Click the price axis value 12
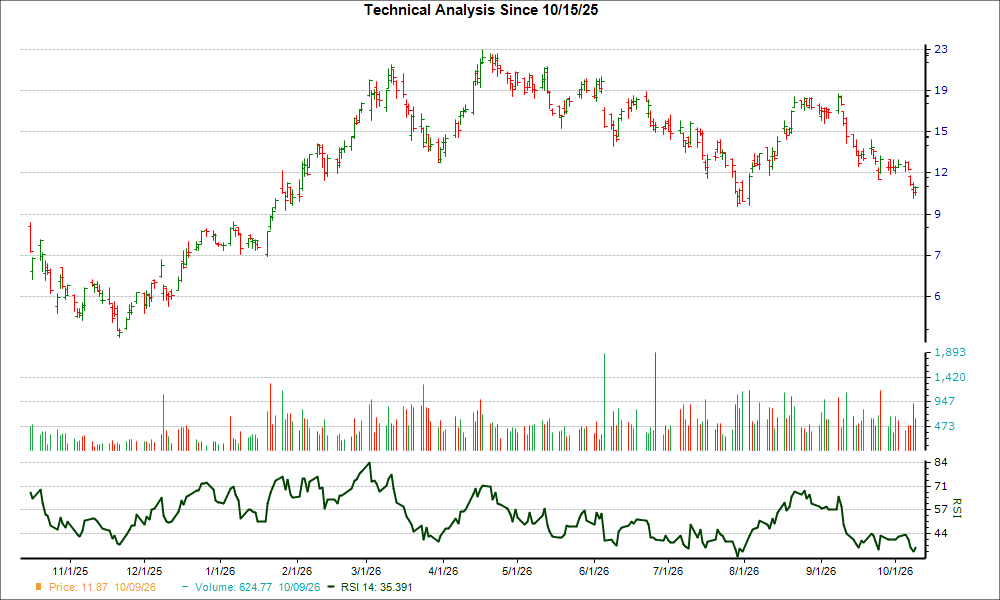 [x=941, y=173]
